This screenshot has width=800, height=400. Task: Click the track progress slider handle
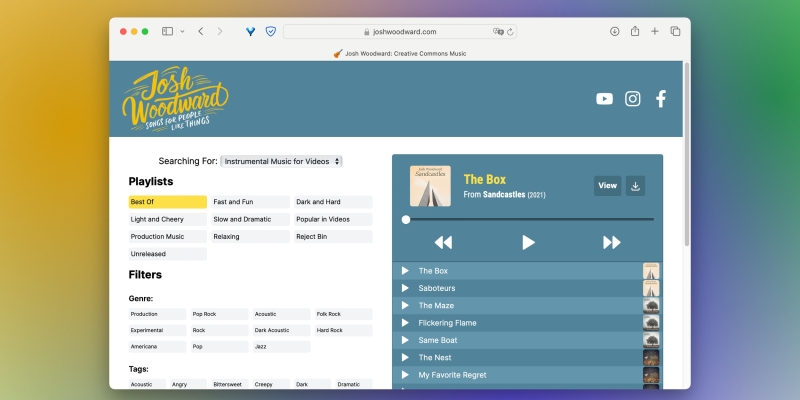pyautogui.click(x=406, y=219)
